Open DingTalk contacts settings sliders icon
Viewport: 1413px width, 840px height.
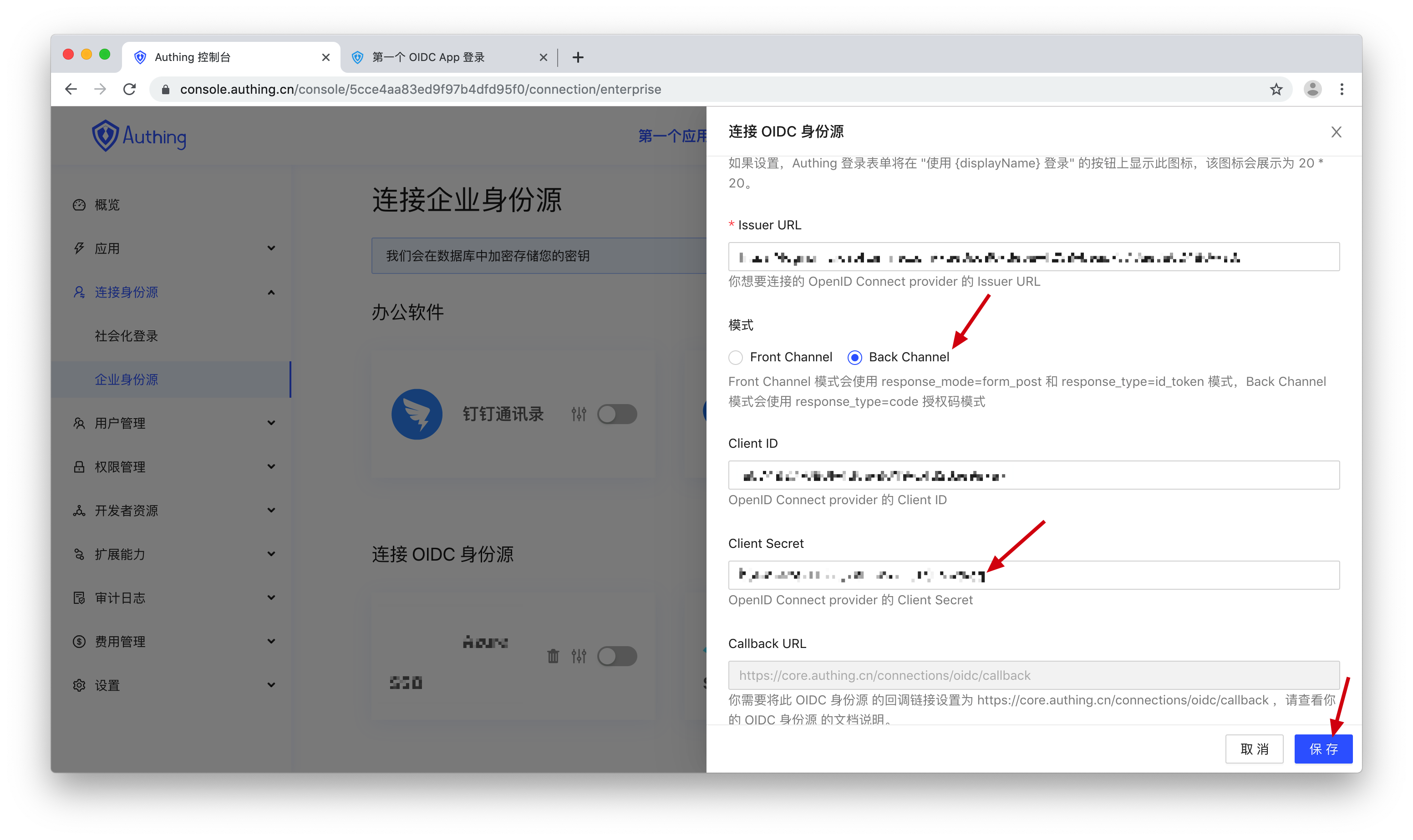pos(579,415)
